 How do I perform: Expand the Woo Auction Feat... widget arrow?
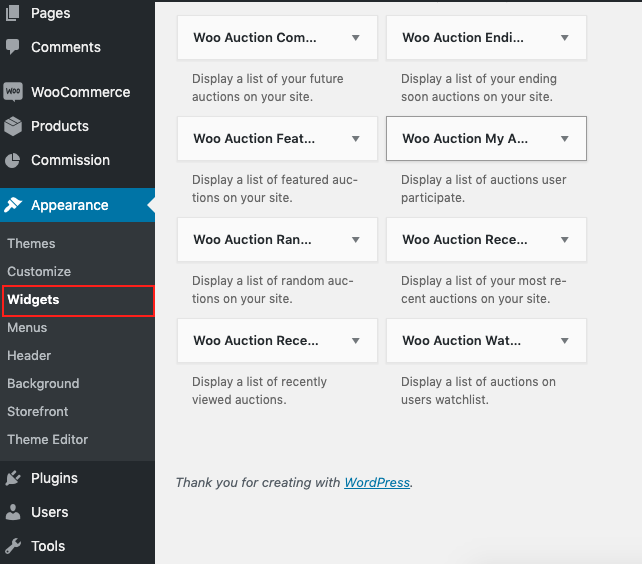click(356, 139)
